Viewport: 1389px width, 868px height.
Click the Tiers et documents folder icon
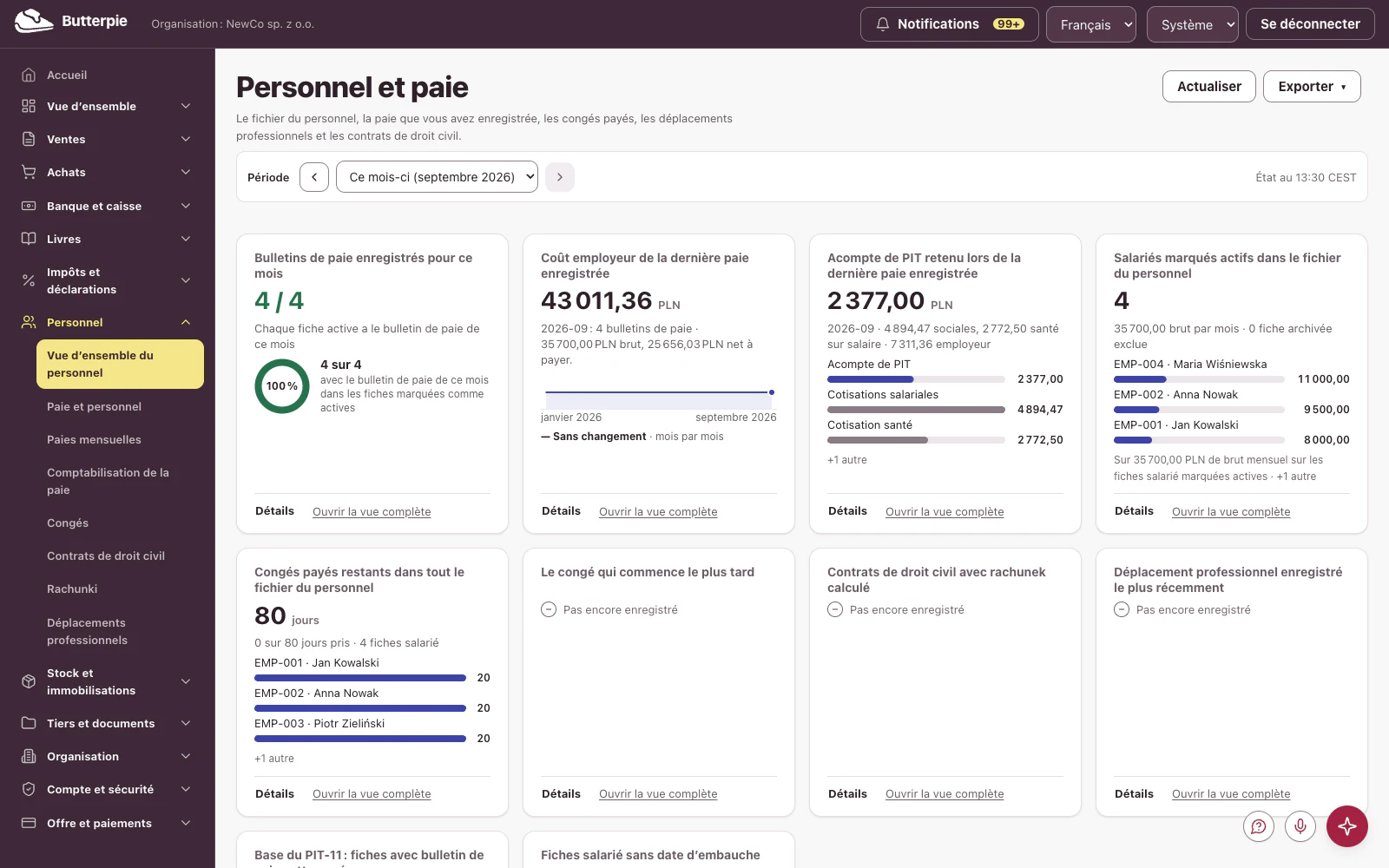pos(29,723)
